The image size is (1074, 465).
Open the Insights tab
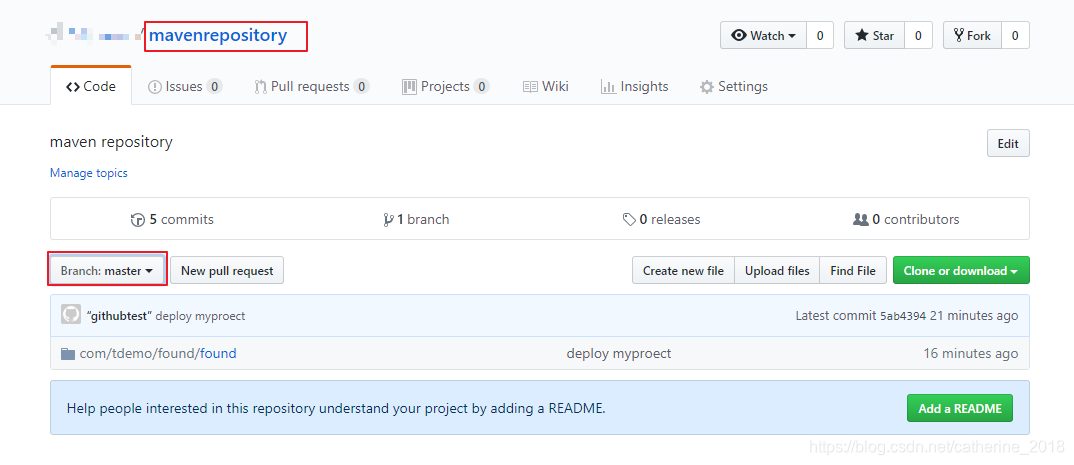[634, 86]
